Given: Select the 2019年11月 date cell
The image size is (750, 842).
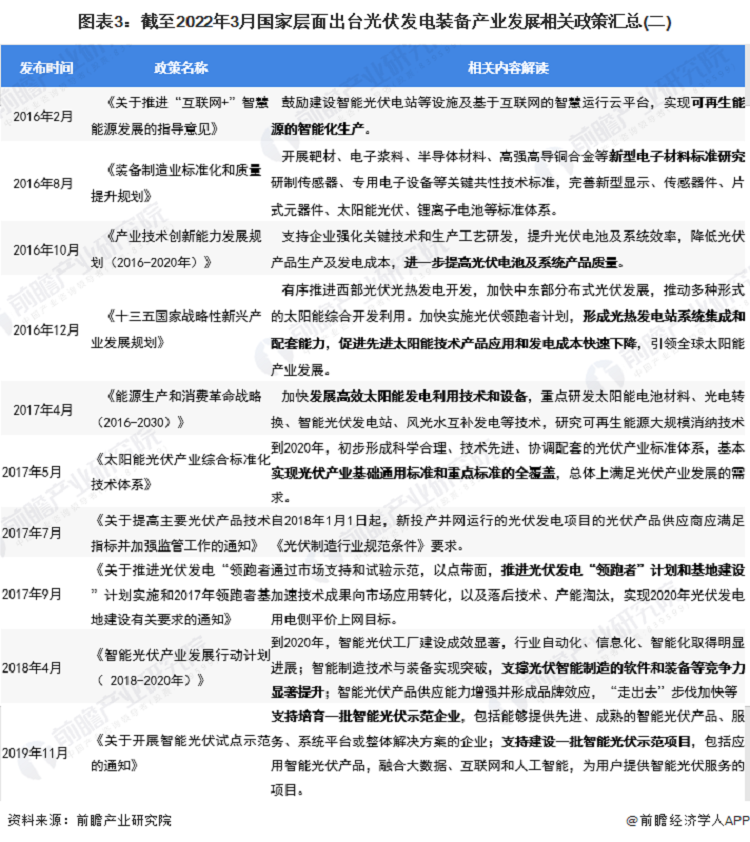Looking at the screenshot, I should [35, 753].
